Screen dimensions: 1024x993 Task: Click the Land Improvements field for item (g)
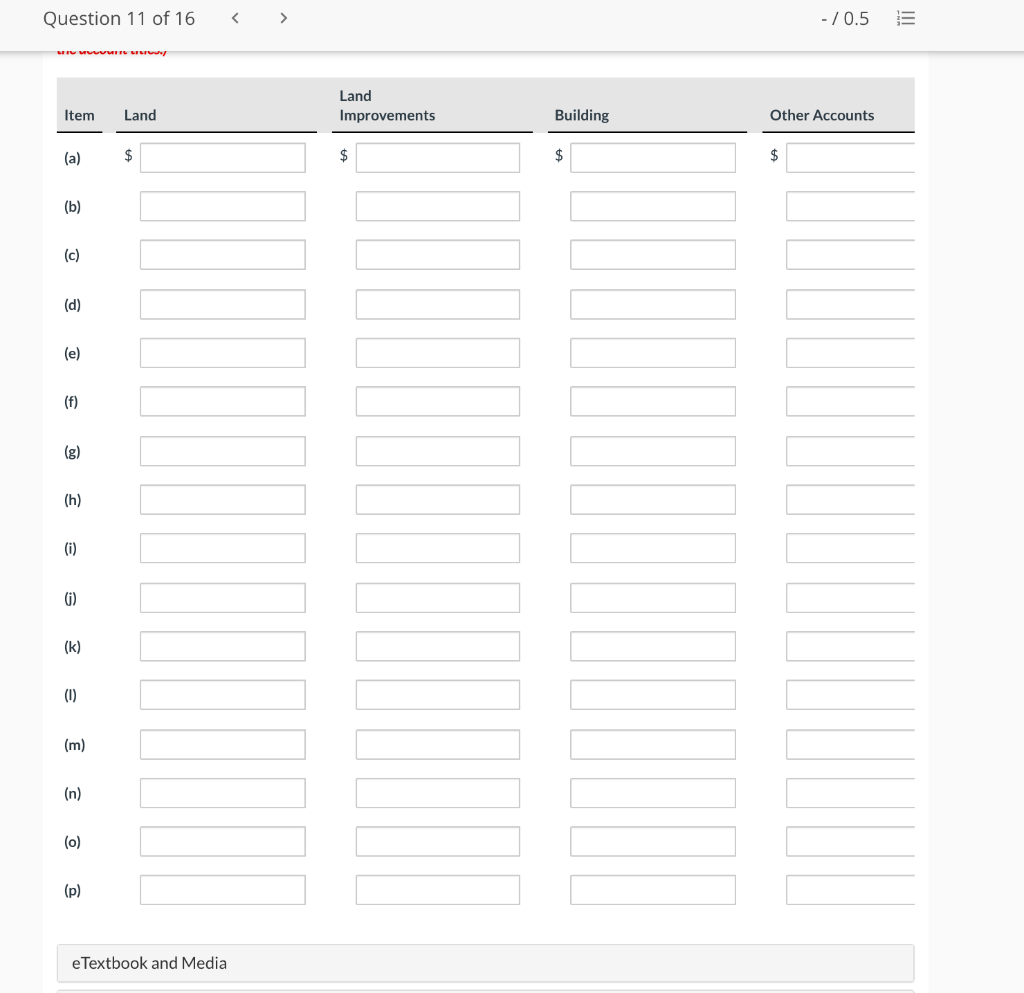438,451
